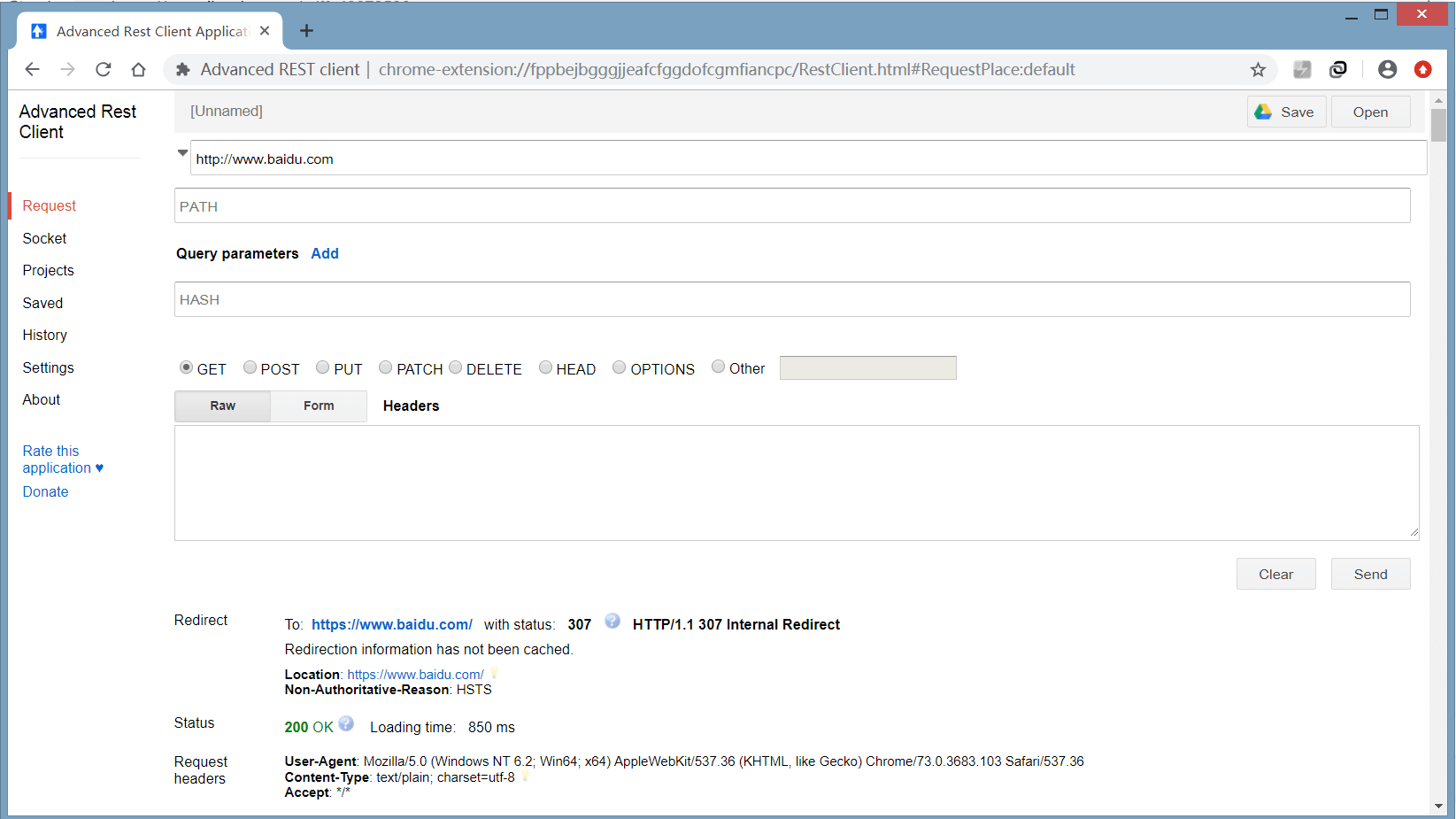This screenshot has width=1456, height=819.
Task: Open the About section in sidebar
Action: click(42, 399)
